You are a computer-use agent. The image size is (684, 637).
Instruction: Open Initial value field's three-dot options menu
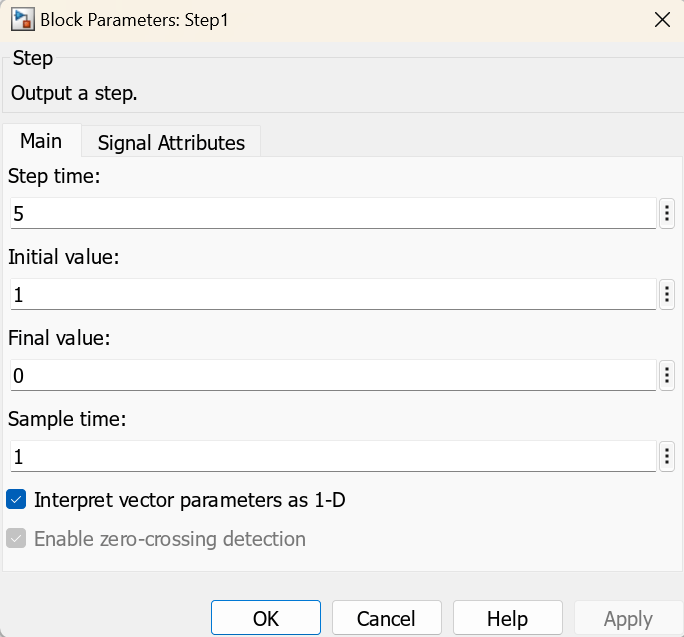point(667,294)
